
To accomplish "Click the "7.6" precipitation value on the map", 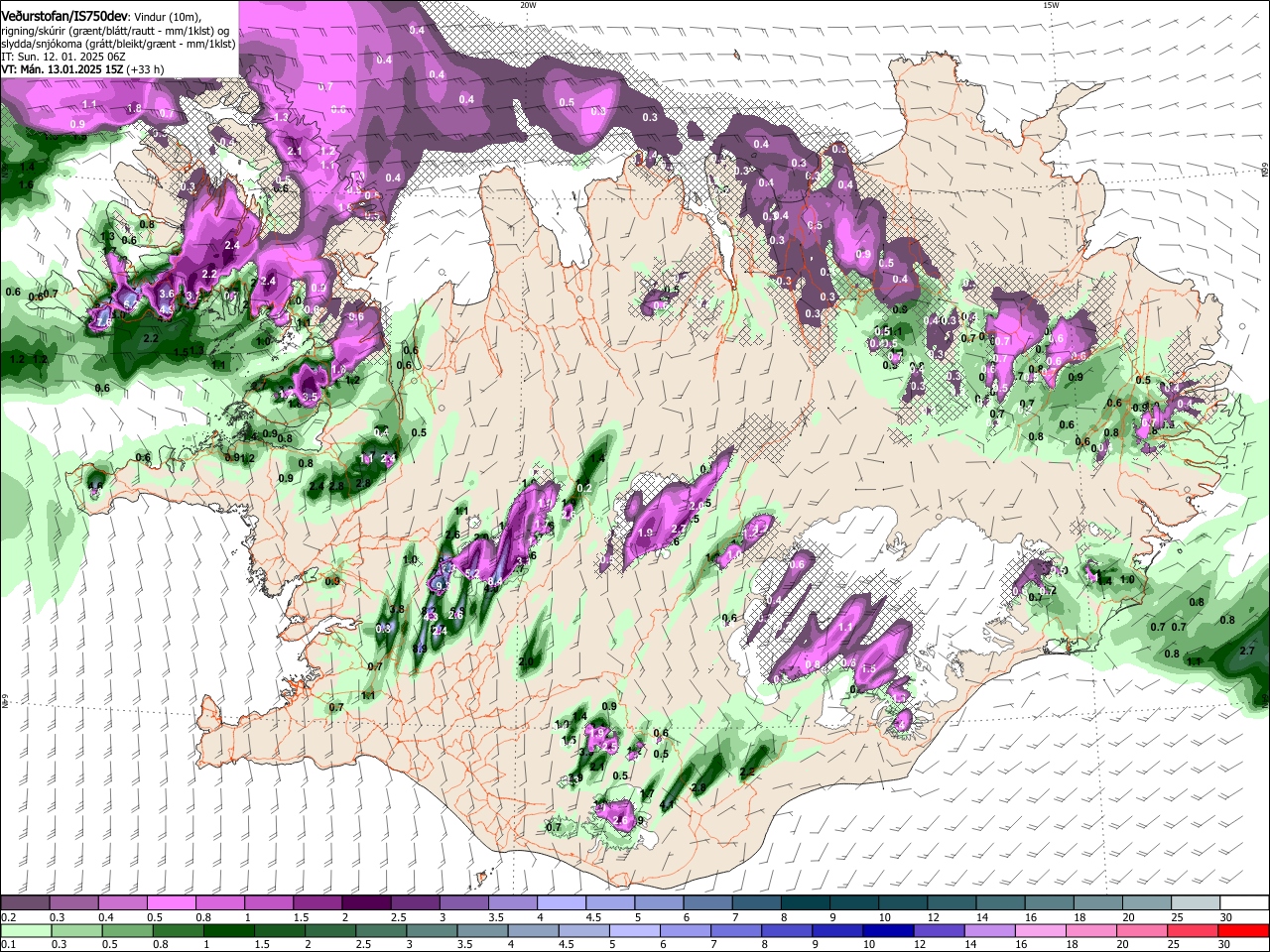I will [x=103, y=322].
